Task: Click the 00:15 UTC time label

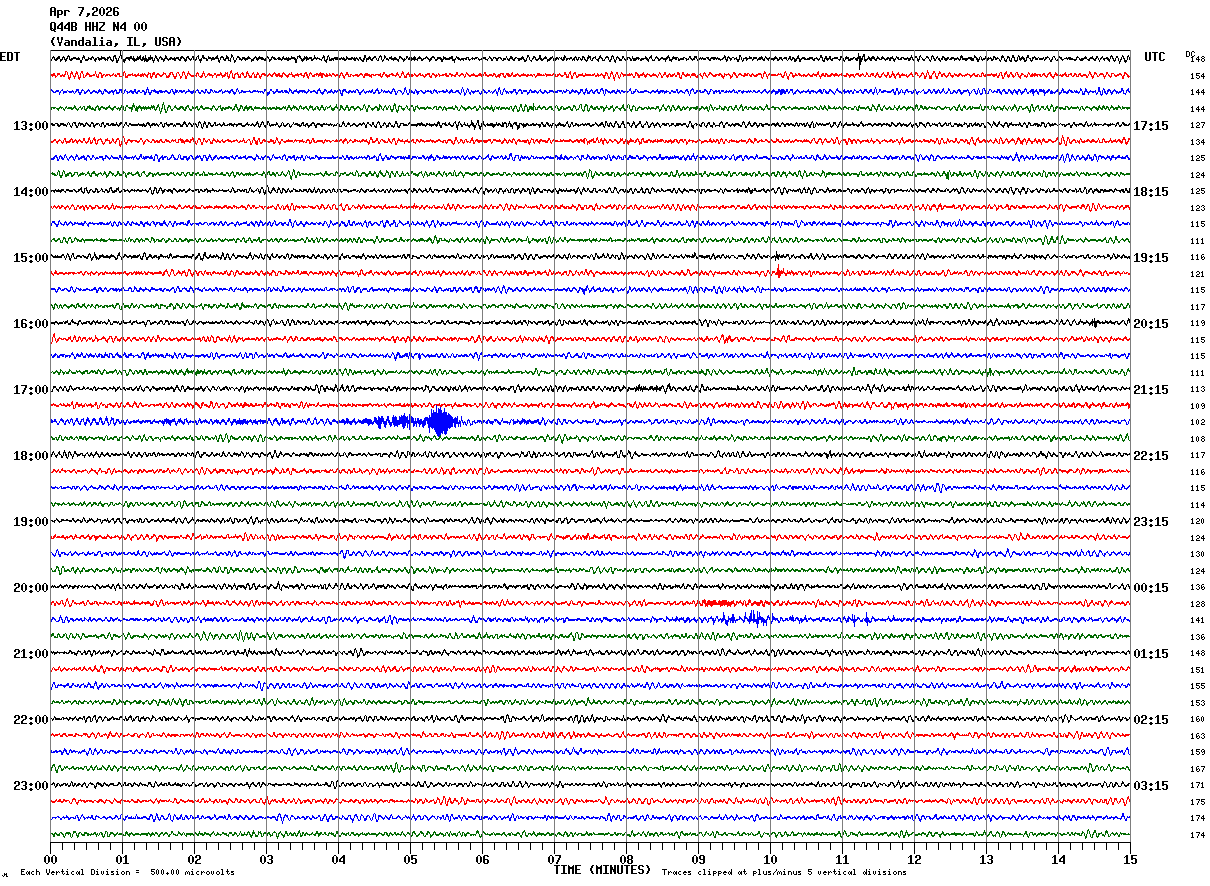Action: tap(1151, 588)
